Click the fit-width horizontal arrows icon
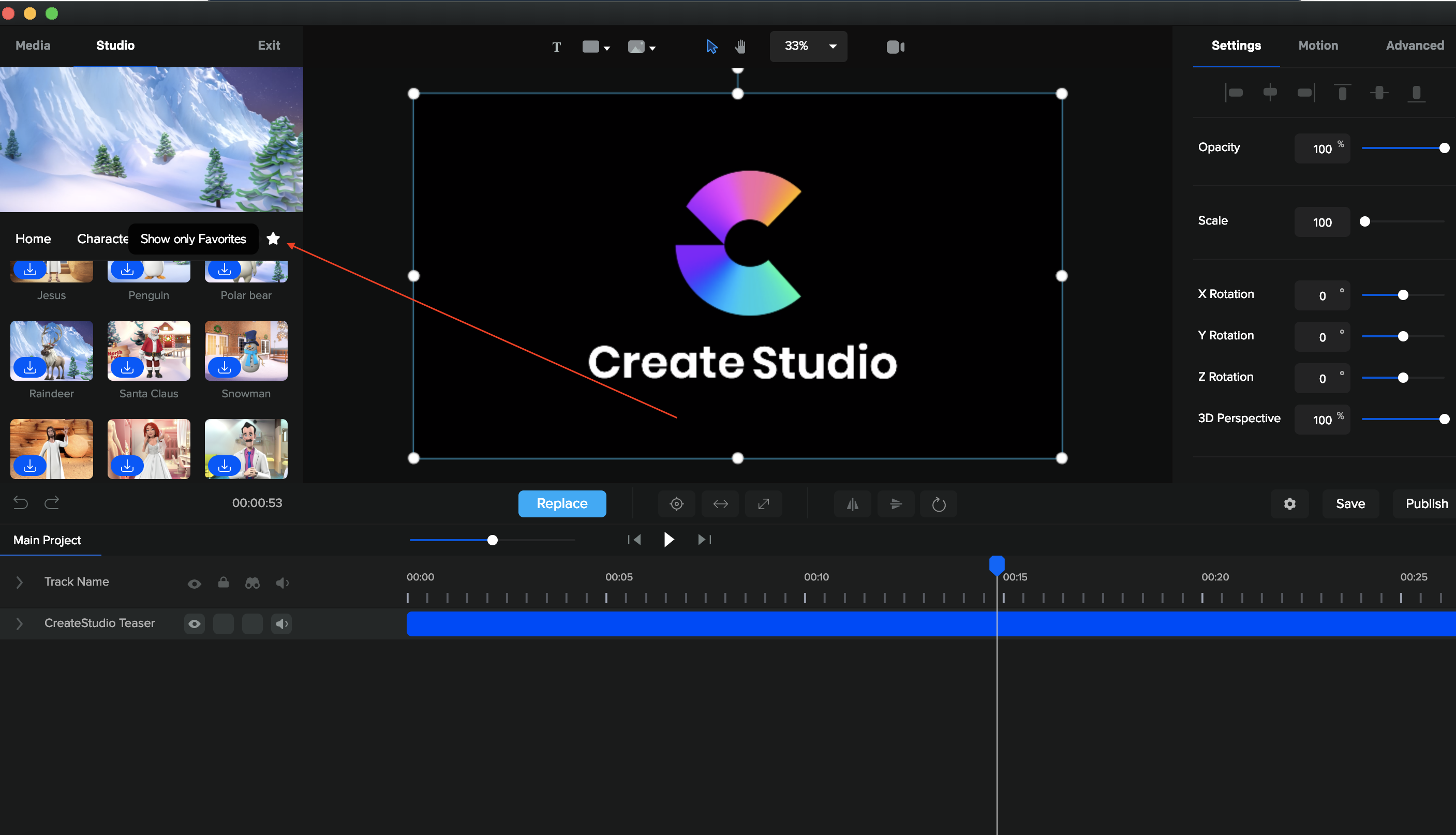Image resolution: width=1456 pixels, height=835 pixels. pos(720,503)
